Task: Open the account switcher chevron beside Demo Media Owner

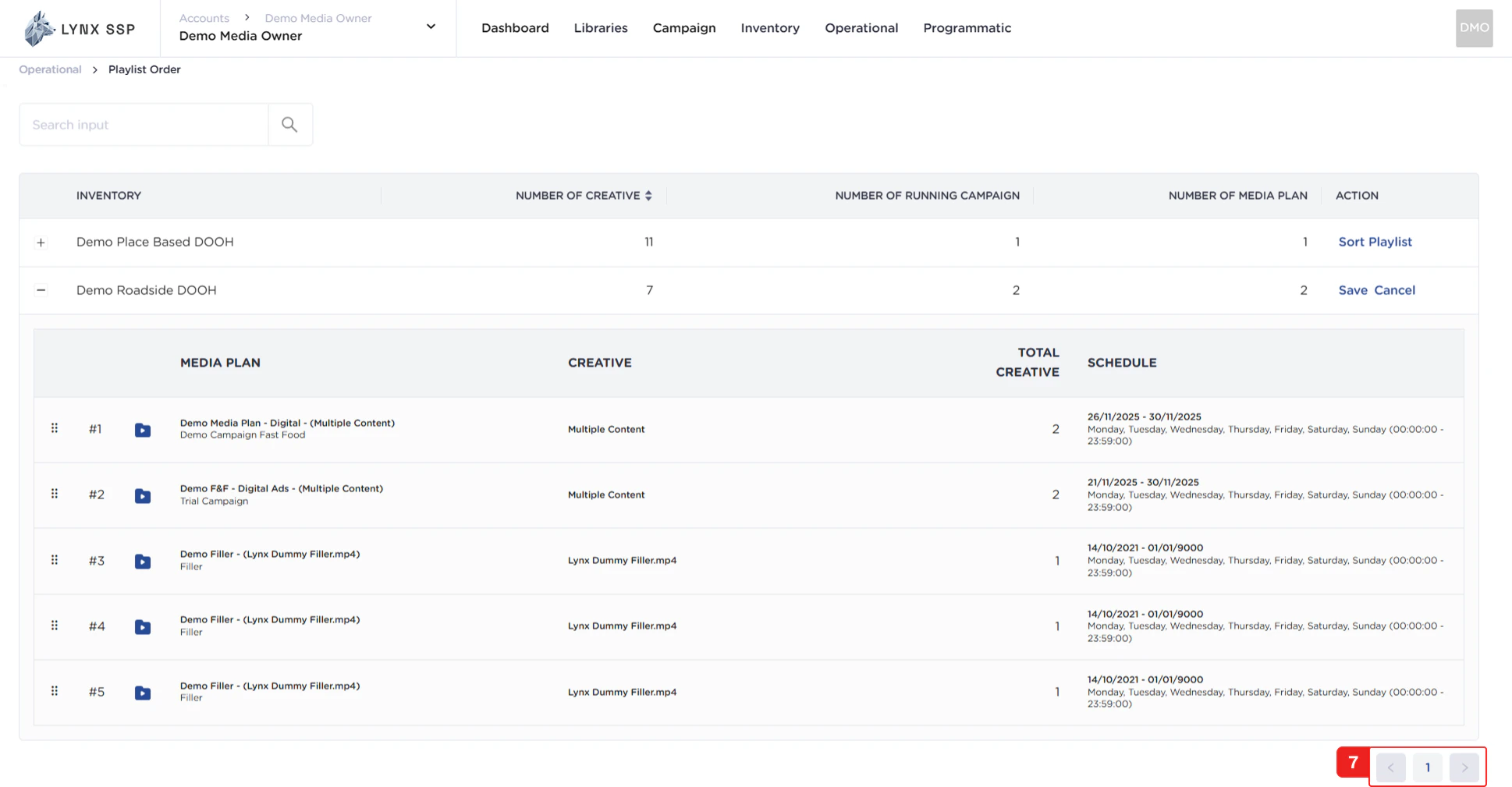Action: coord(430,26)
